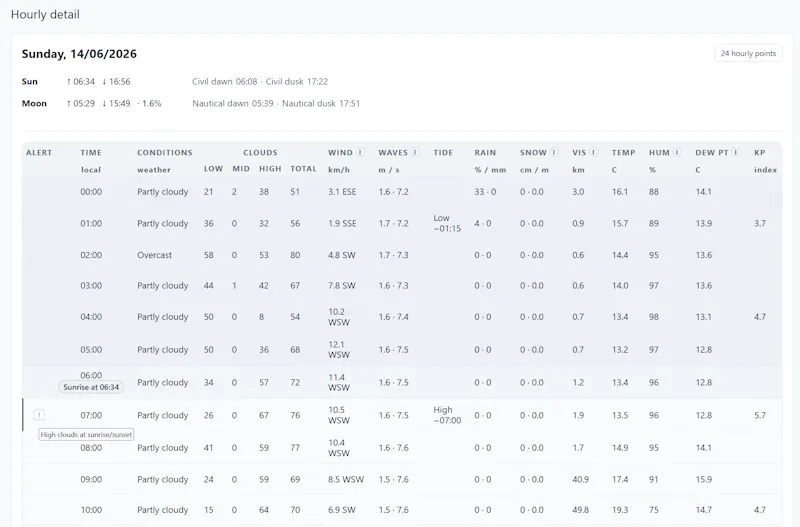Click the visibility value 49.8 at 10:00
The image size is (800, 527).
tap(581, 510)
